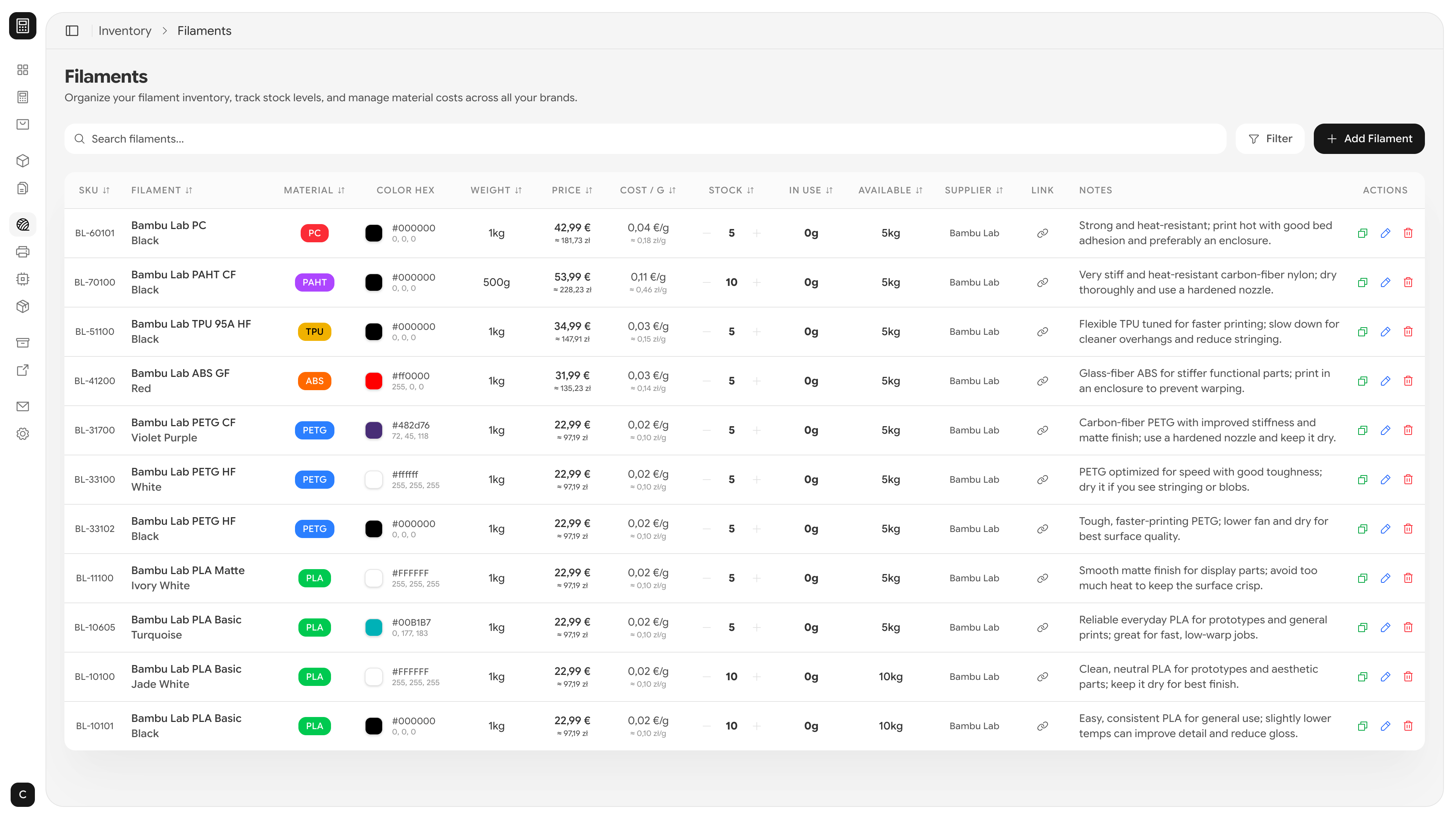
Task: Open the dashboard grid icon in the sidebar
Action: tap(23, 69)
